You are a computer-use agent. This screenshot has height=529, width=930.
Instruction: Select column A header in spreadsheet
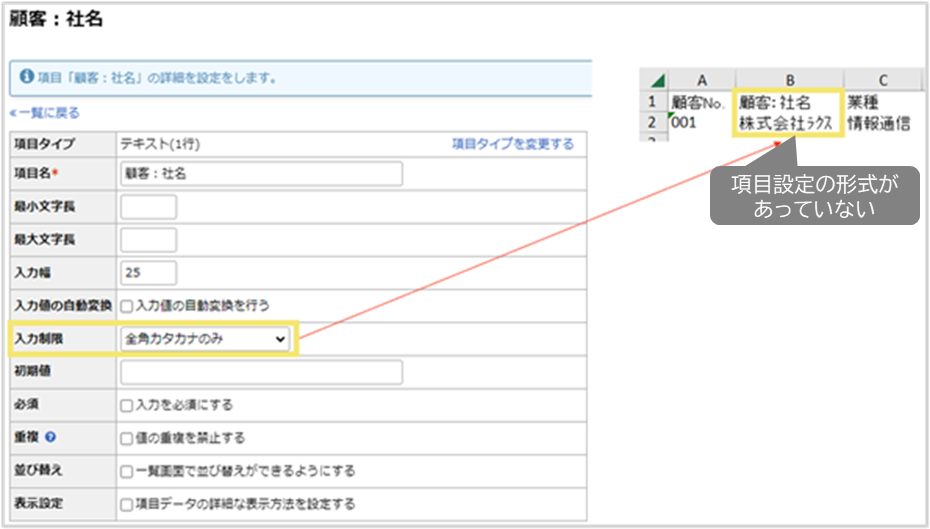pyautogui.click(x=702, y=80)
